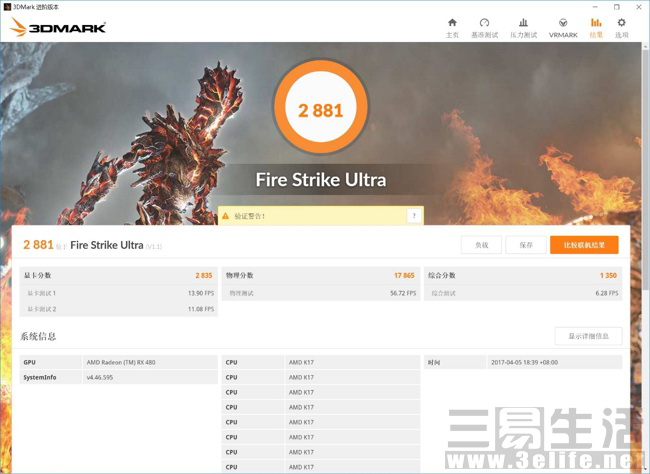Click the GPU label cell
Screen dimensions: 650x474
click(x=50, y=362)
